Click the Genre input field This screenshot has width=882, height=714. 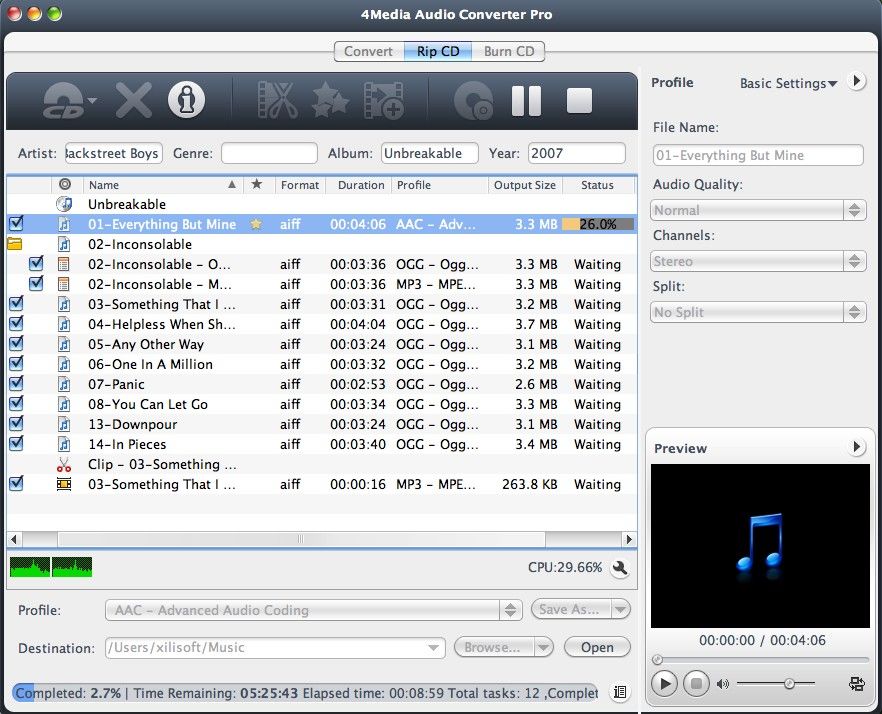(268, 153)
